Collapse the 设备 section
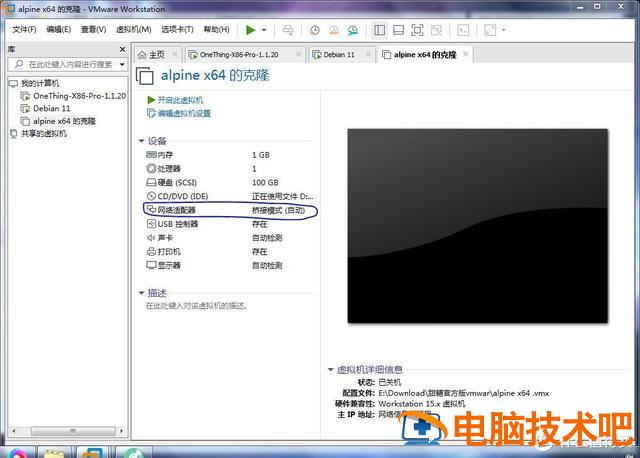 pyautogui.click(x=142, y=141)
